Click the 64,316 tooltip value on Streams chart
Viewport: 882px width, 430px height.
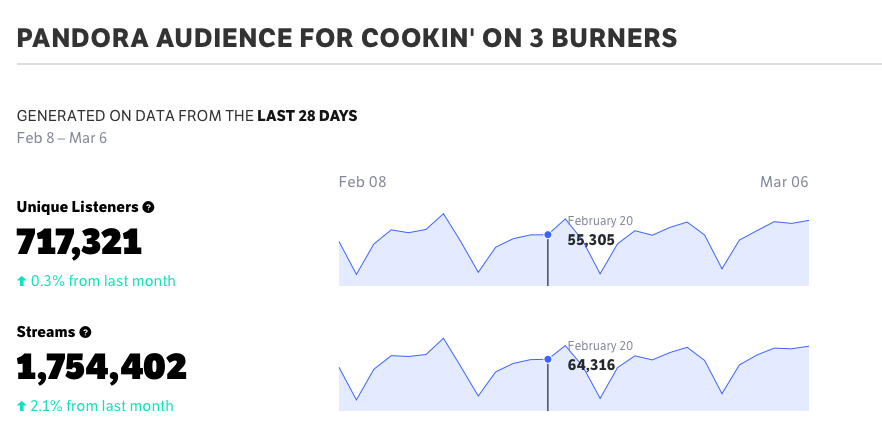(x=591, y=365)
